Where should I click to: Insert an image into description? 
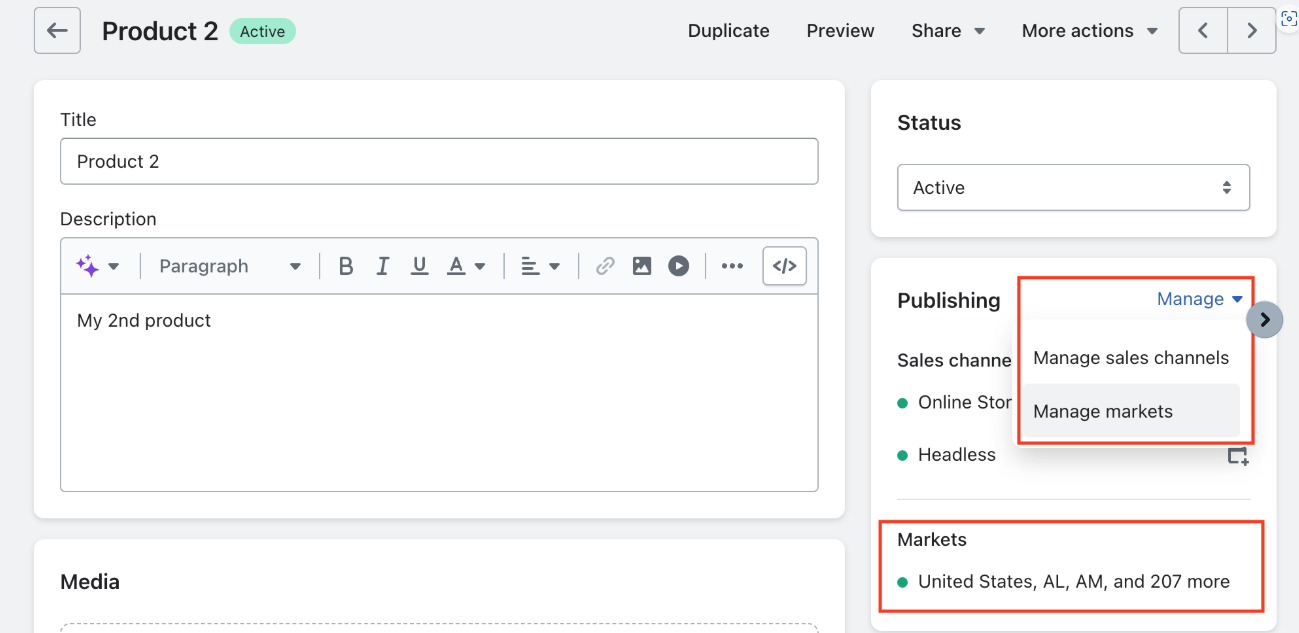pyautogui.click(x=641, y=266)
